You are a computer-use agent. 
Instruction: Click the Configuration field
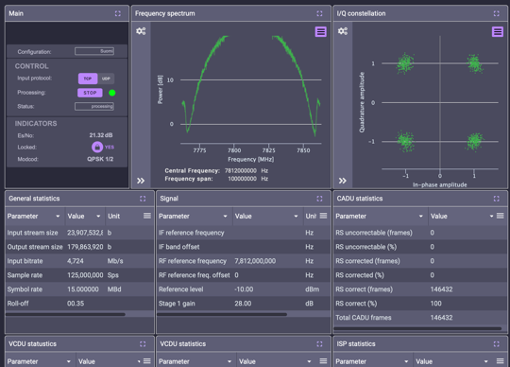click(x=94, y=51)
